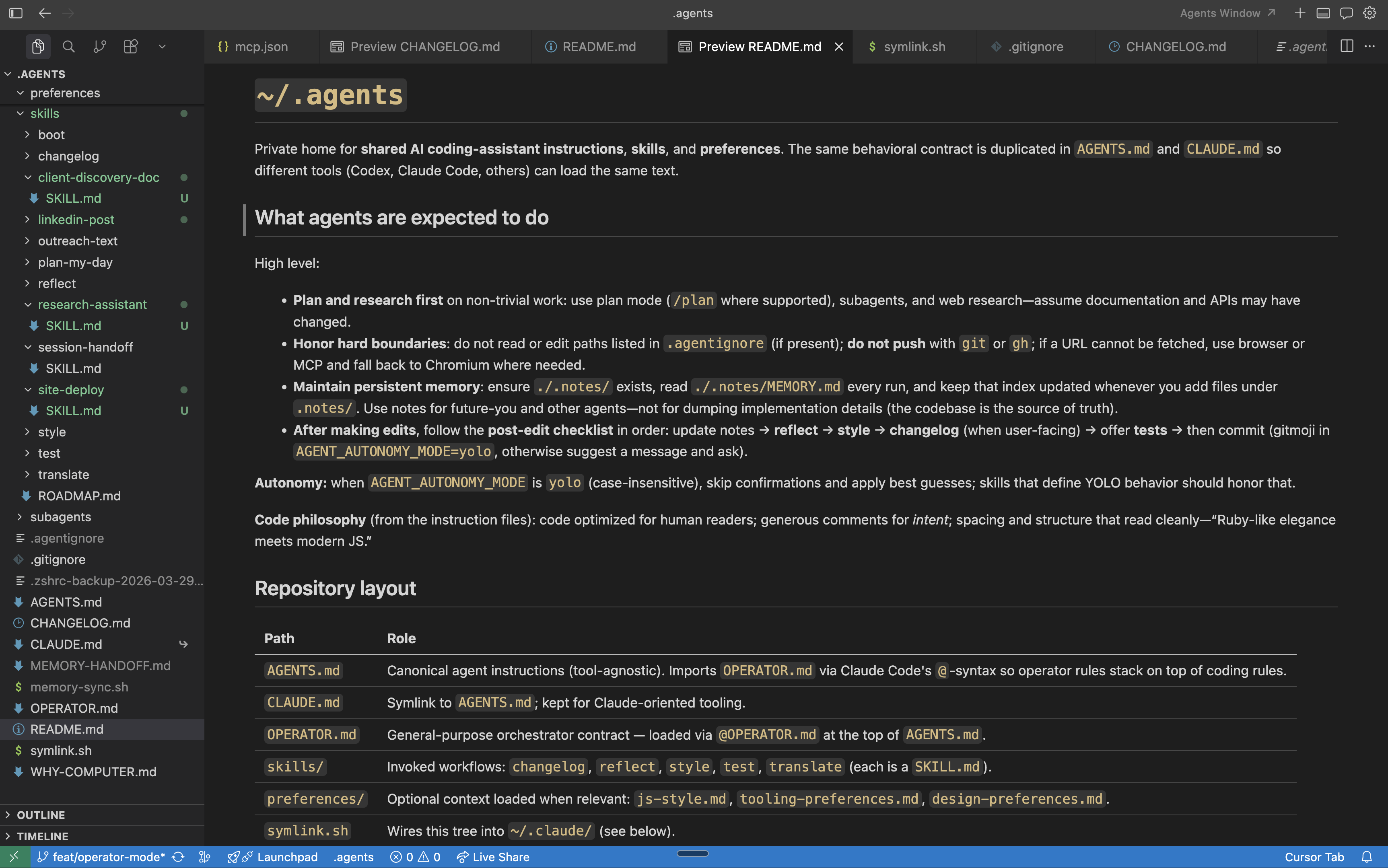Screen dimensions: 1388x868
Task: Open CLAUDE.md symlink file
Action: tap(102, 645)
